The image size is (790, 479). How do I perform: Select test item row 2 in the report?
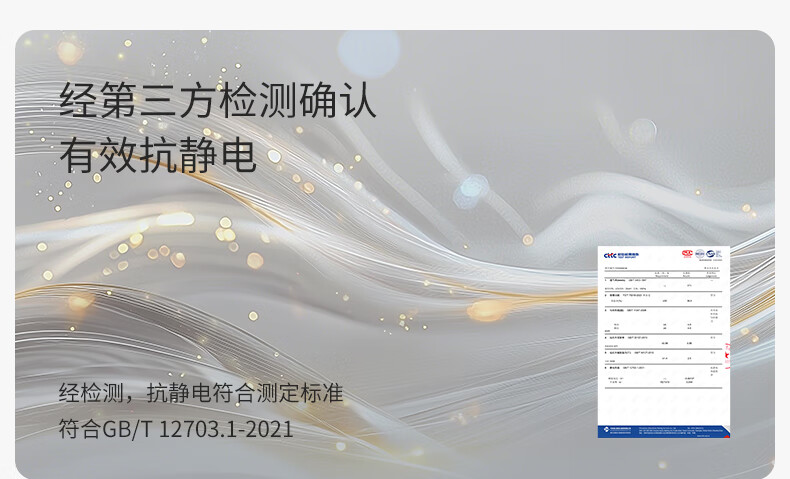[664, 296]
